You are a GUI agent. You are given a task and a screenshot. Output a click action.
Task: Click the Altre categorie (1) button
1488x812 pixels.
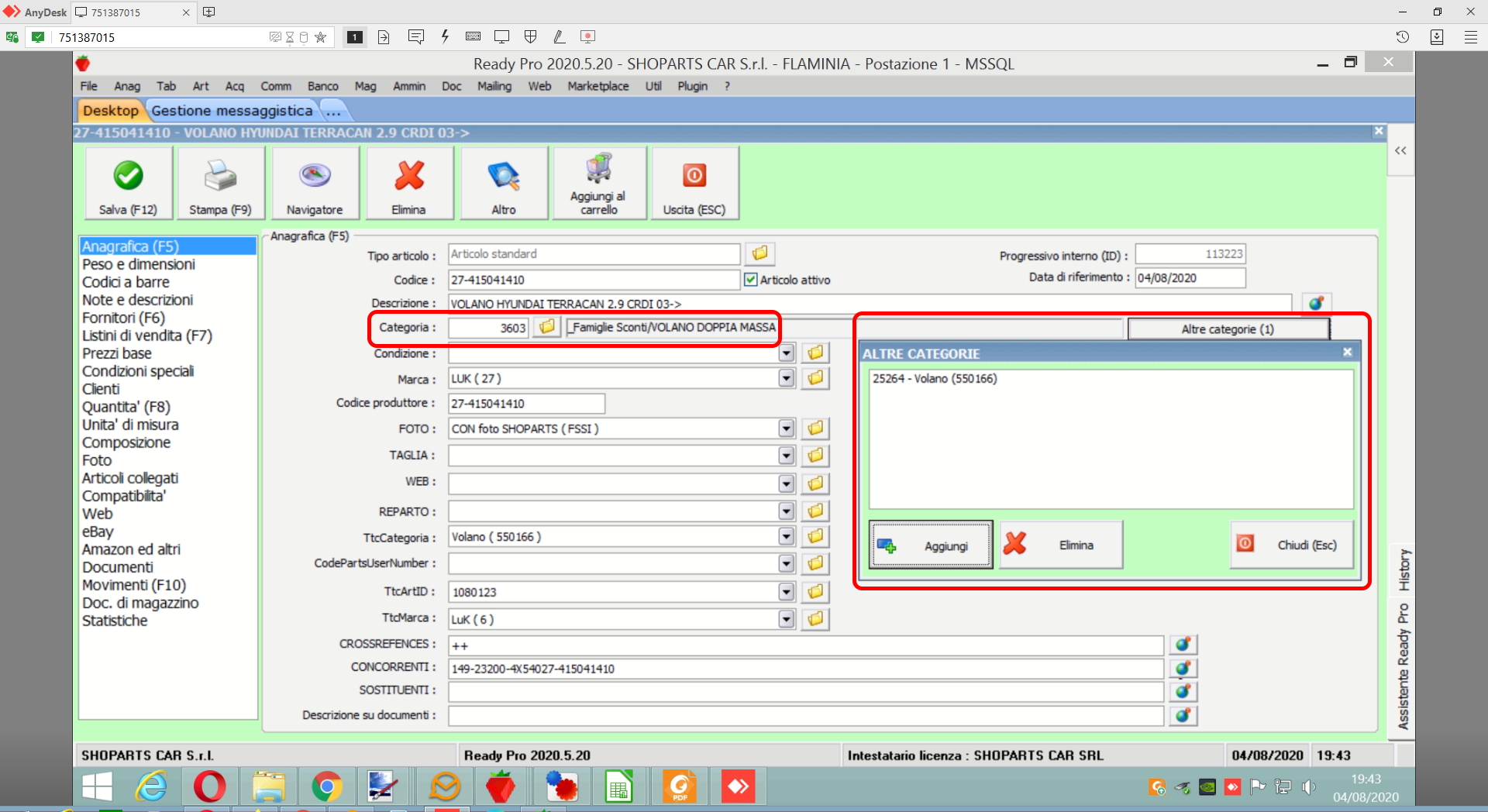pos(1228,329)
